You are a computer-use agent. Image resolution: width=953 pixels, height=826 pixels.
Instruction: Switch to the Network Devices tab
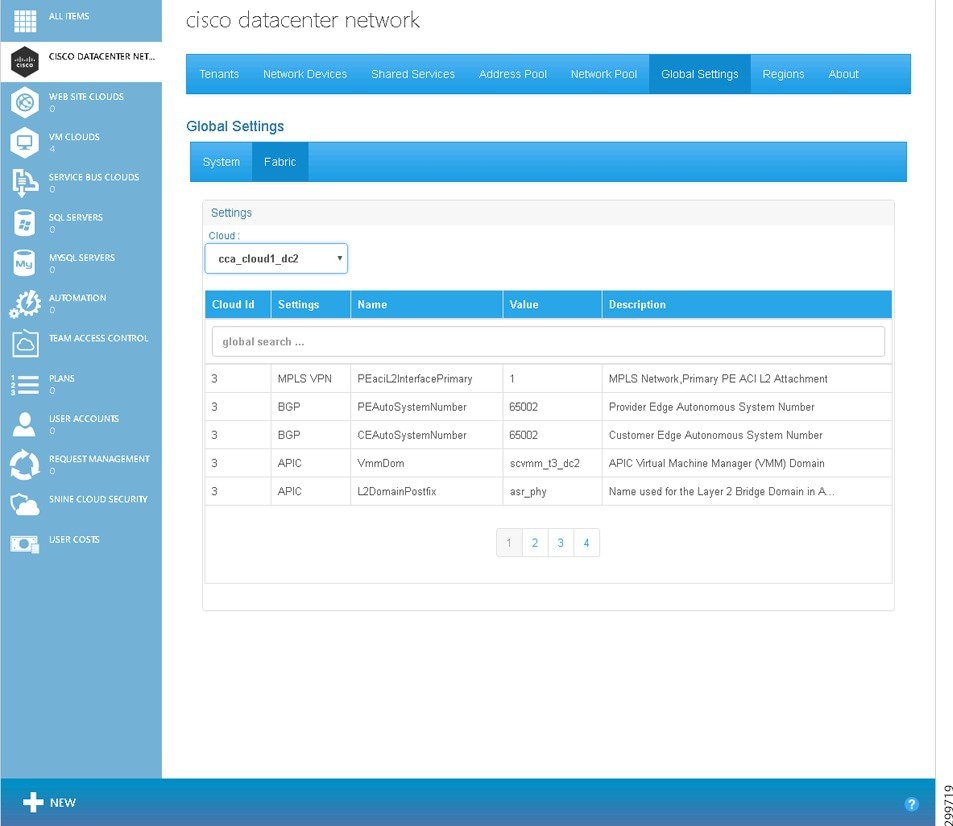click(x=305, y=74)
